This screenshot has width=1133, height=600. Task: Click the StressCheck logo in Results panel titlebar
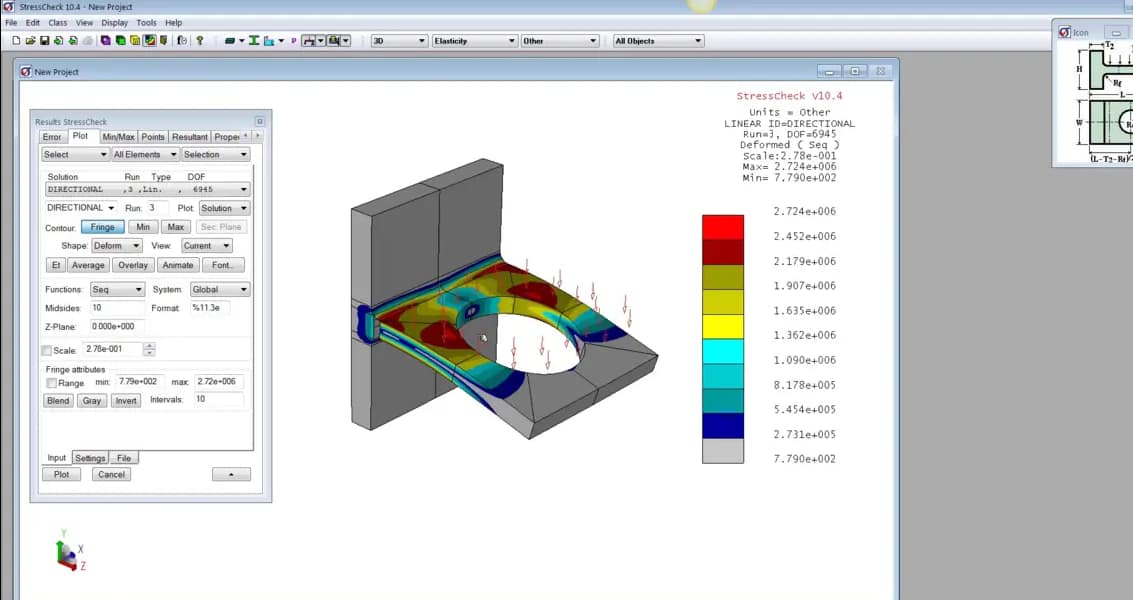click(x=42, y=121)
